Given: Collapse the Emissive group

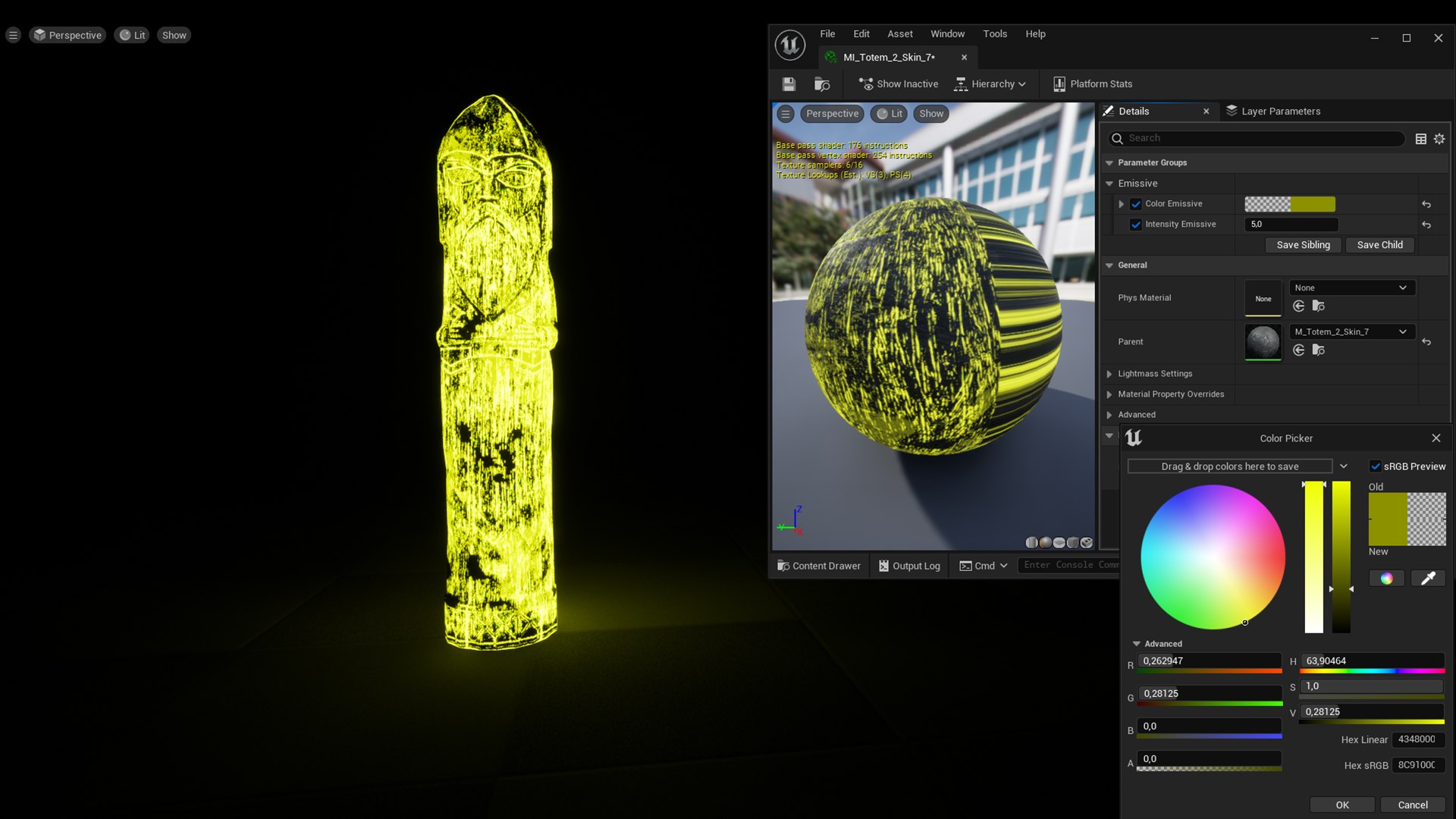Looking at the screenshot, I should coord(1109,184).
